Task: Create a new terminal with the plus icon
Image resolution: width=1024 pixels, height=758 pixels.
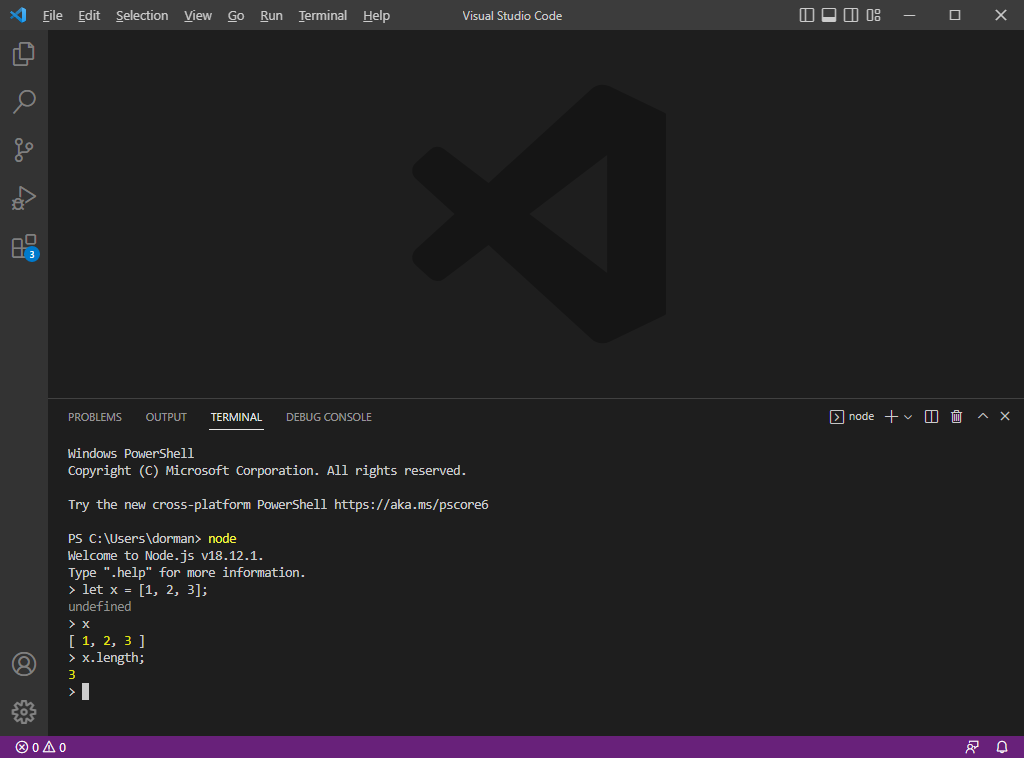Action: point(890,416)
